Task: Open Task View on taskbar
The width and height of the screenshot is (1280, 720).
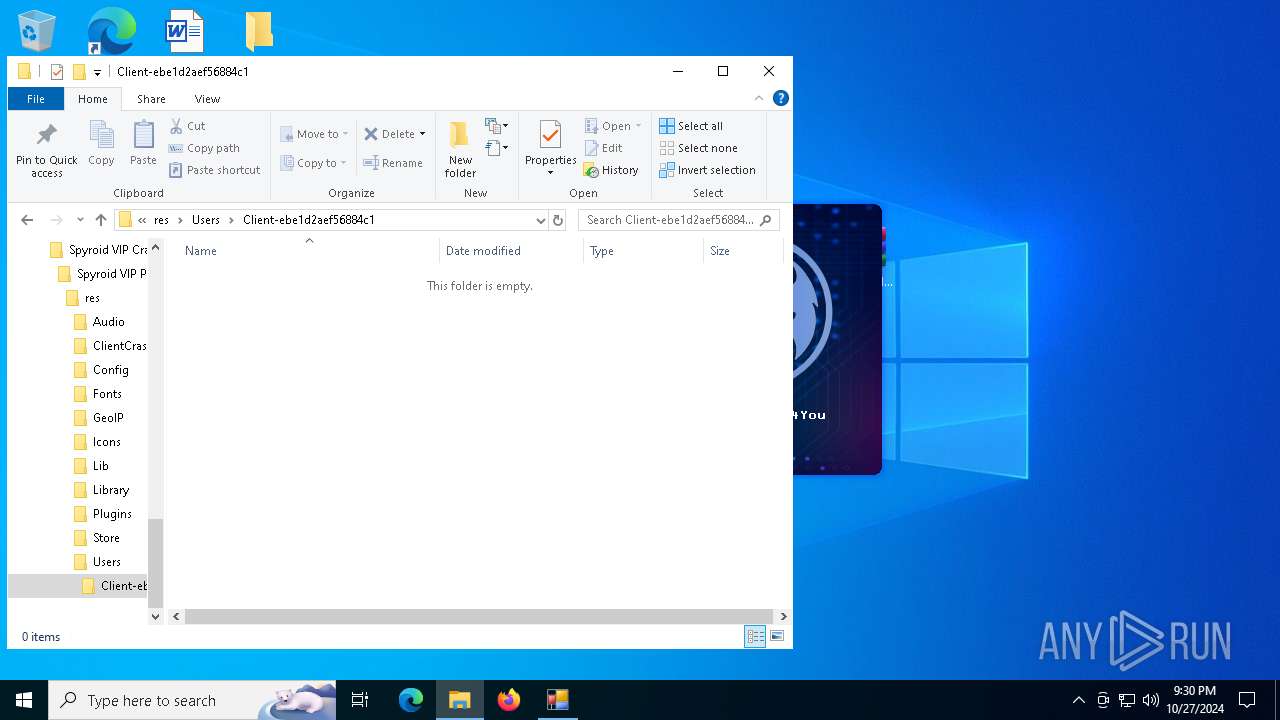Action: 360,700
